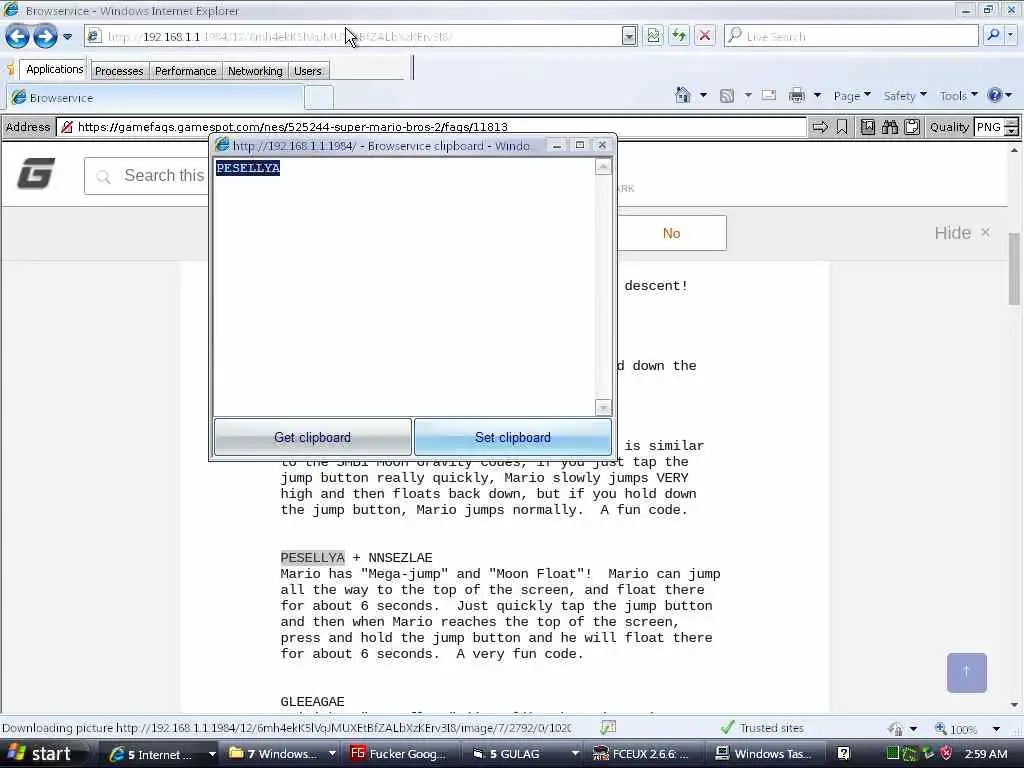The width and height of the screenshot is (1024, 768).
Task: Click the Browservice bookmark ribbon icon
Action: pyautogui.click(x=842, y=127)
